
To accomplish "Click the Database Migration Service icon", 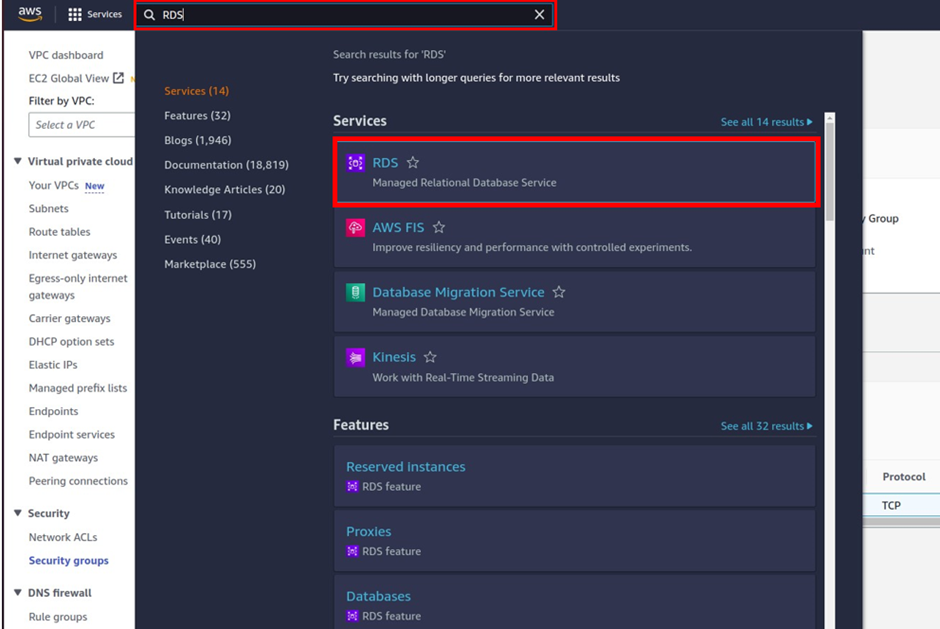I will (x=355, y=292).
